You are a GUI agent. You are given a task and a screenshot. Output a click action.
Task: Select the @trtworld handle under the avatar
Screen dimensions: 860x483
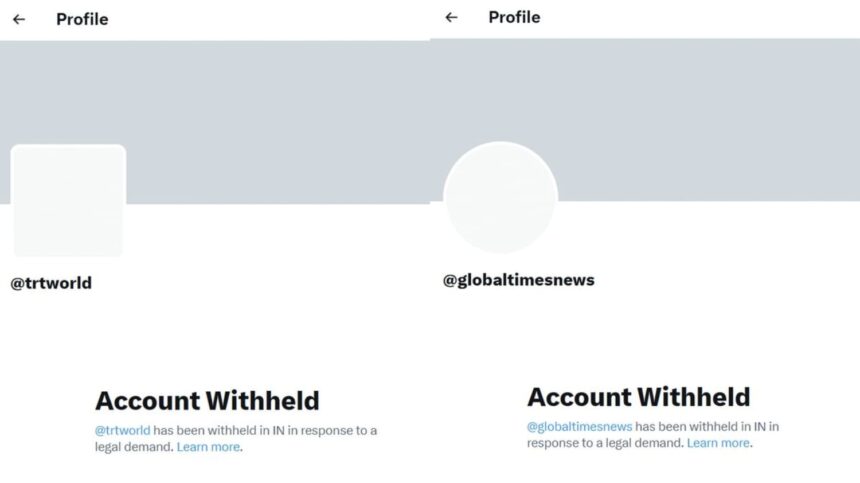[x=51, y=283]
